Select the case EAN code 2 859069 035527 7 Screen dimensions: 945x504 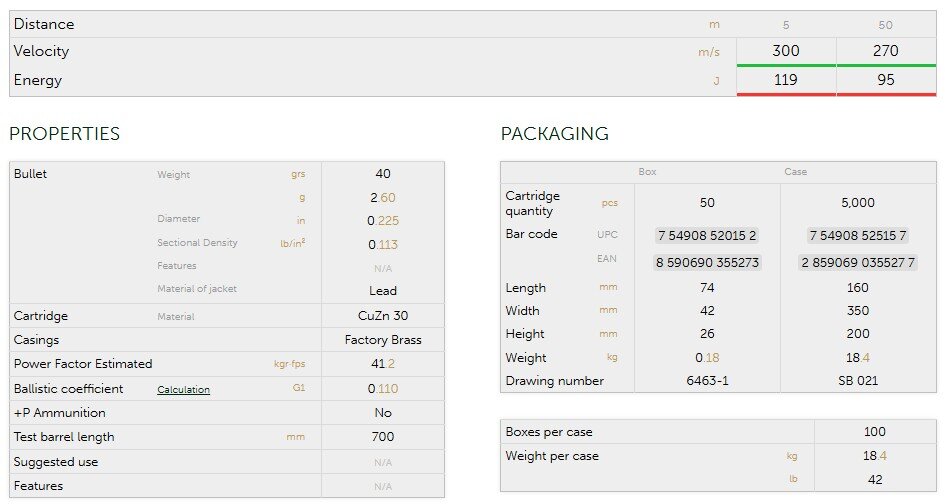[x=858, y=263]
